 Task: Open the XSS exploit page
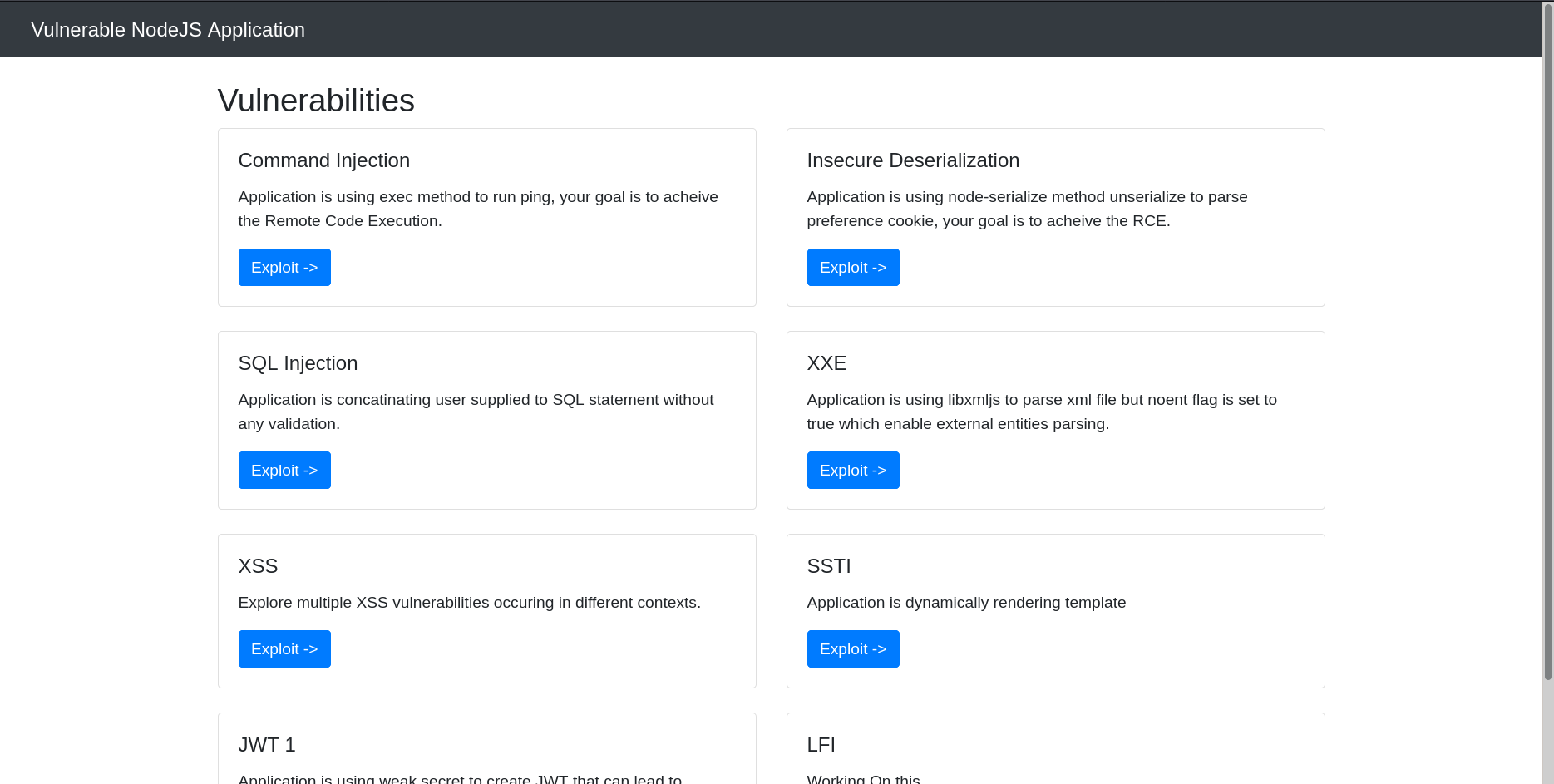pos(284,648)
